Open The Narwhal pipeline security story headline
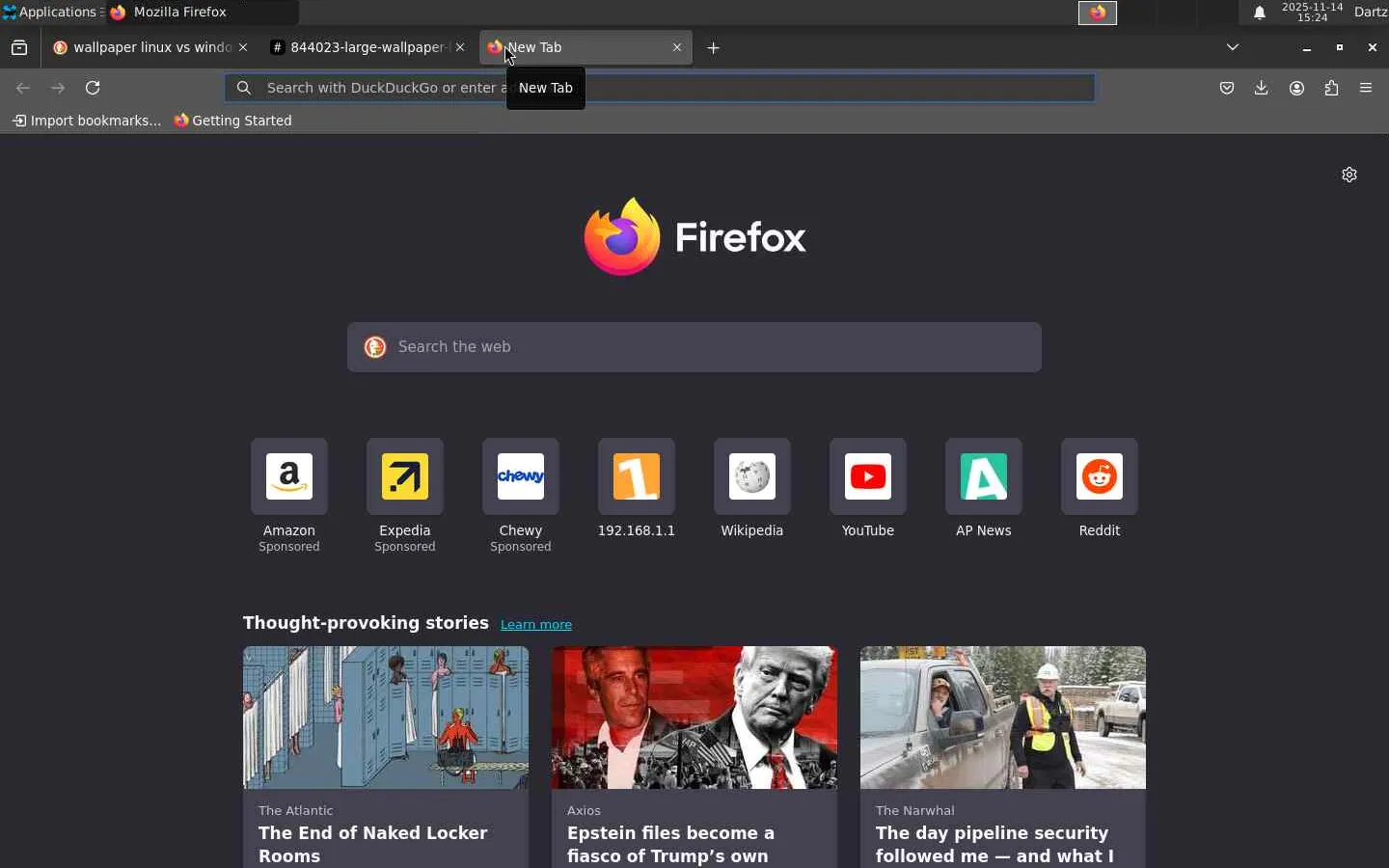The width and height of the screenshot is (1389, 868). click(x=994, y=845)
